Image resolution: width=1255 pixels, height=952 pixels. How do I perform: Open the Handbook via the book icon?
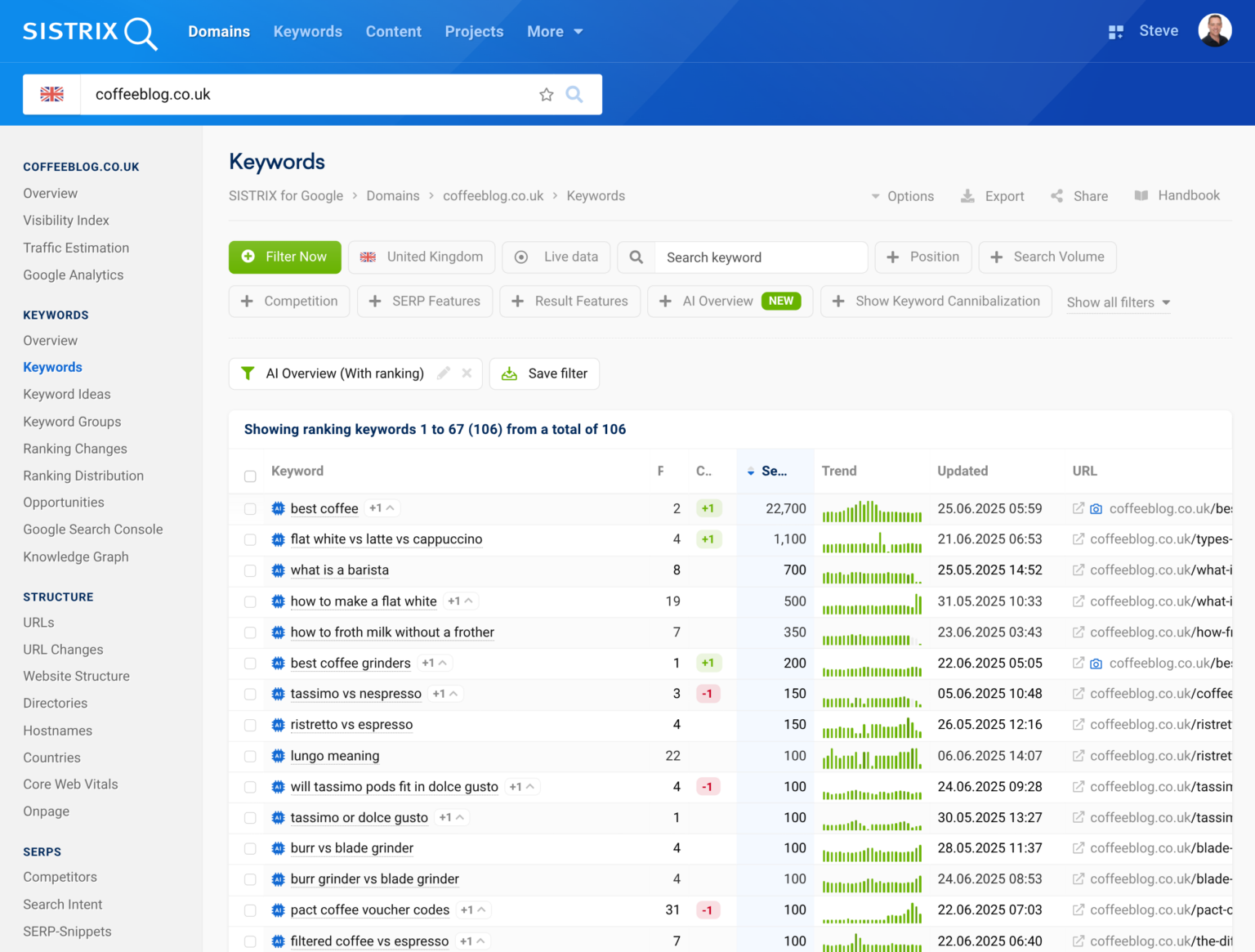click(x=1141, y=196)
